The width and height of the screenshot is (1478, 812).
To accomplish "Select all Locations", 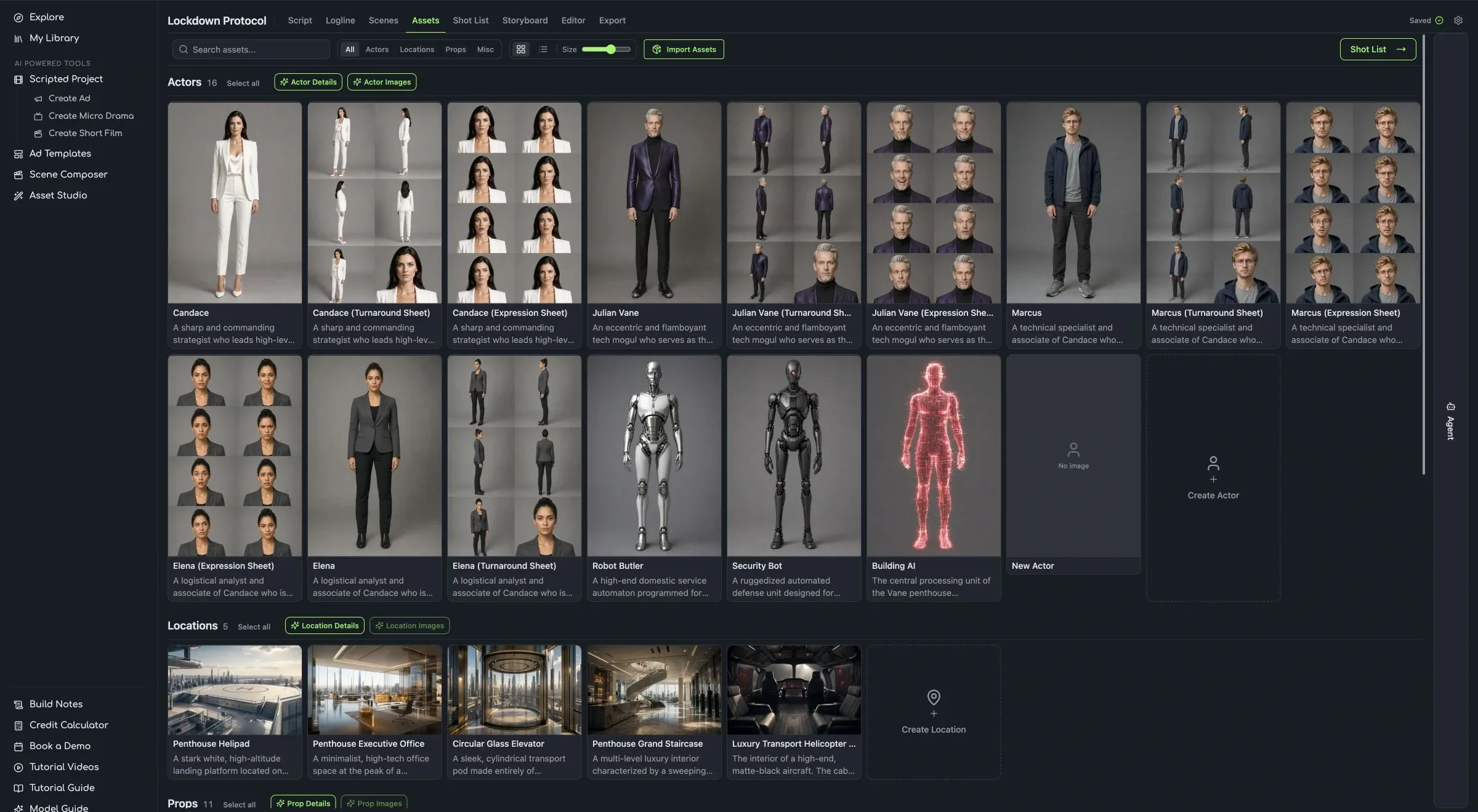I will coord(254,627).
